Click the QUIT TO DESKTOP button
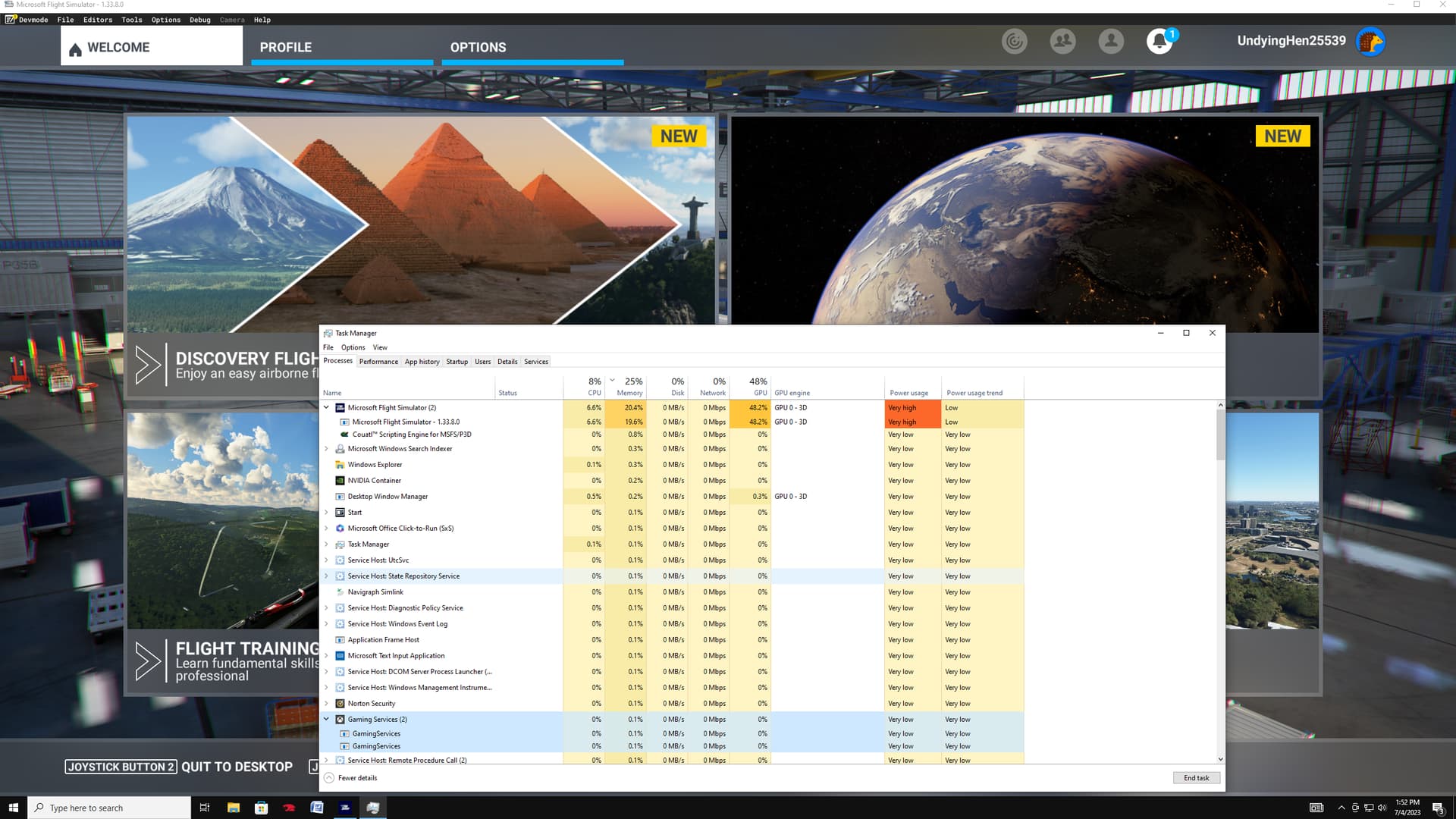The width and height of the screenshot is (1456, 819). tap(237, 767)
